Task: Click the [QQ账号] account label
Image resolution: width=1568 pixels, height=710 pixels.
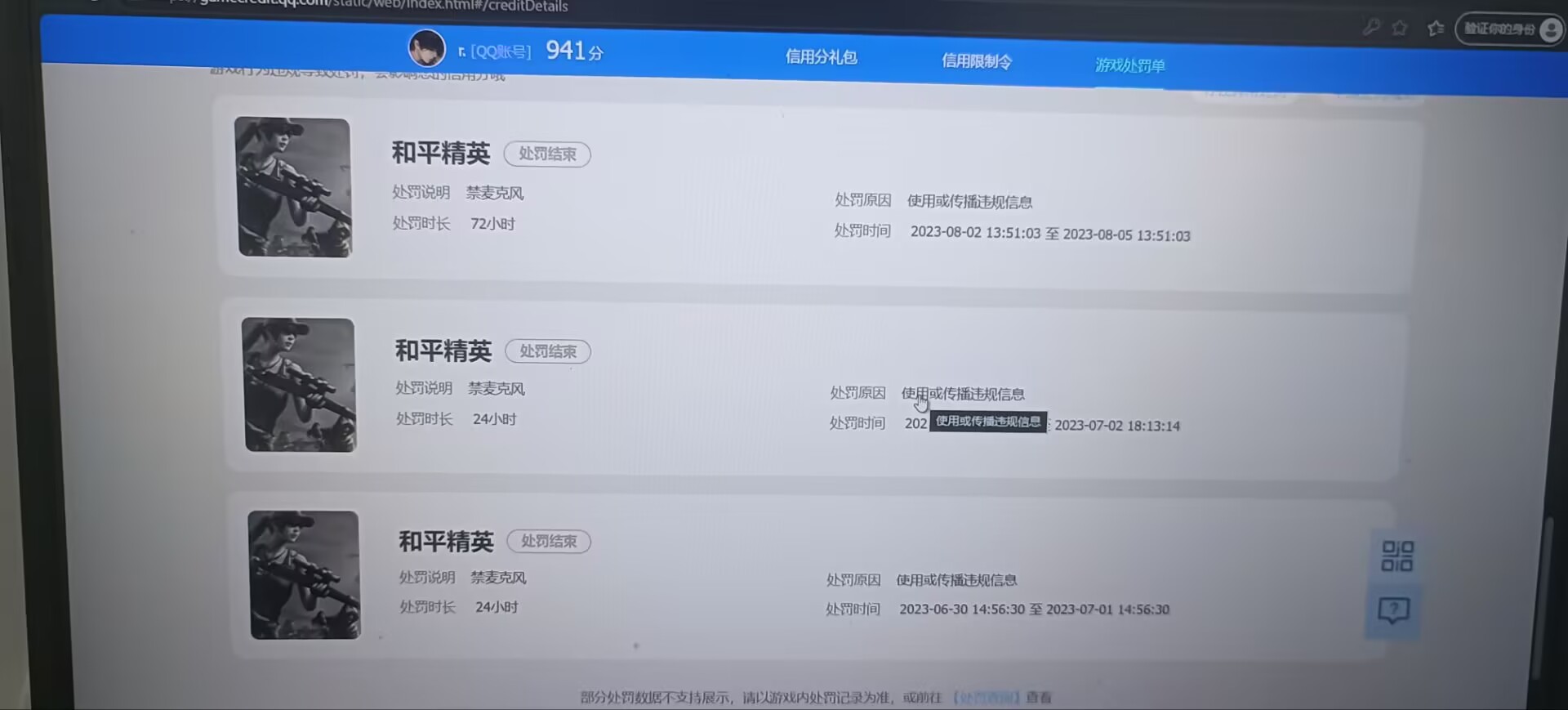Action: (x=501, y=51)
